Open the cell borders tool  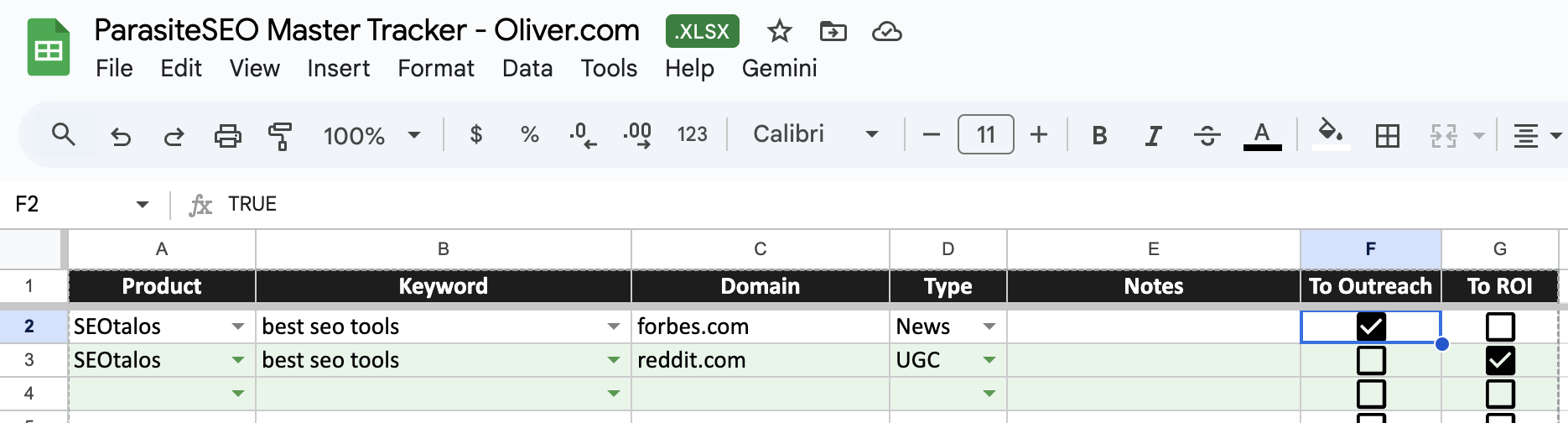pos(1387,135)
